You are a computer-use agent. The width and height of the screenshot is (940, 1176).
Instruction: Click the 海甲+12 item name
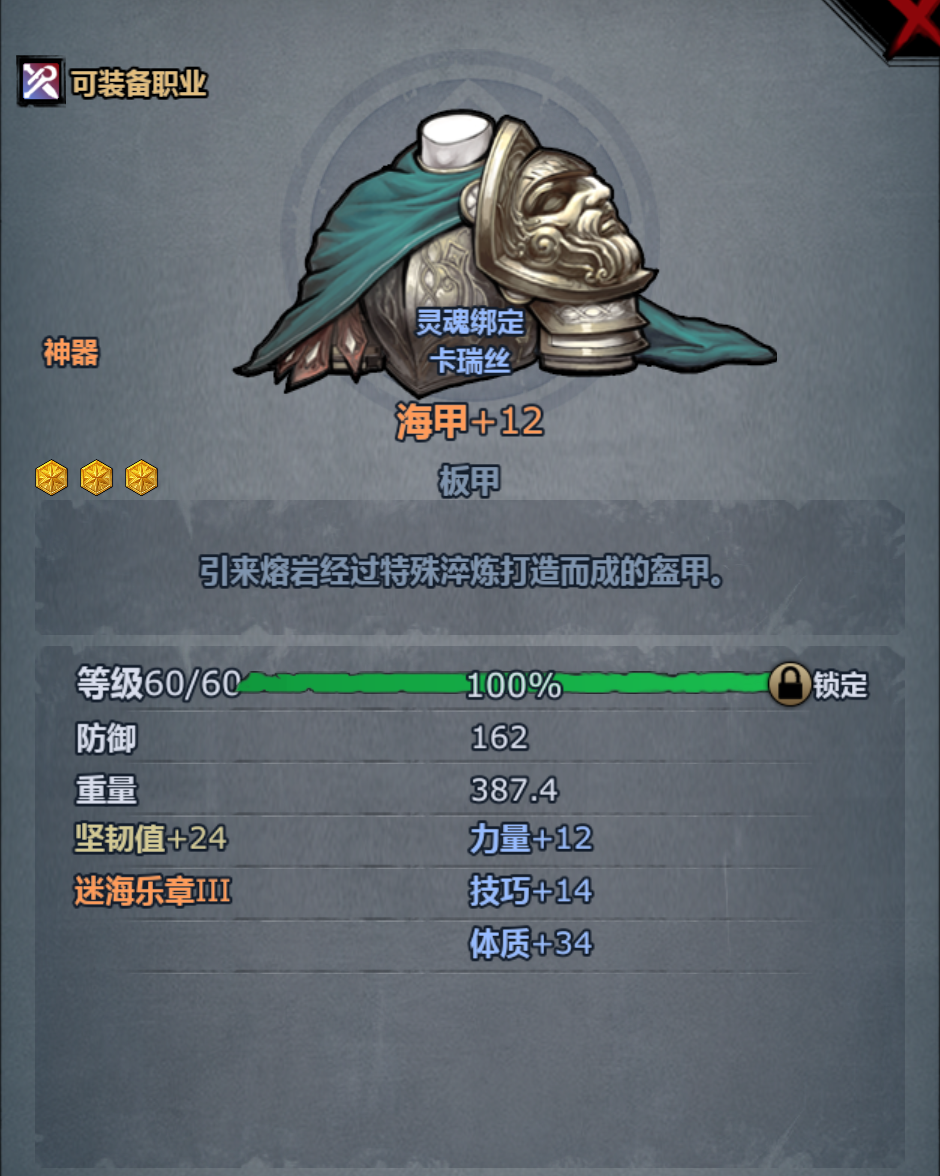coord(470,422)
